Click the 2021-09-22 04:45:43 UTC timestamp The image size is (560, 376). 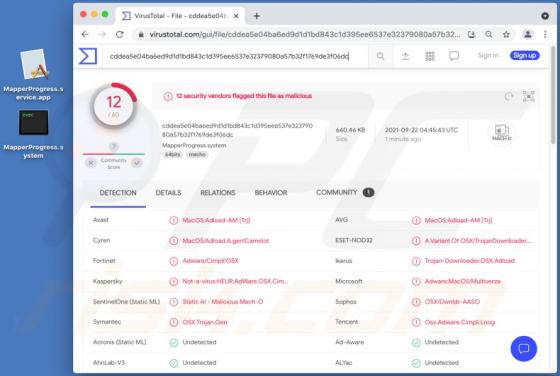(421, 130)
